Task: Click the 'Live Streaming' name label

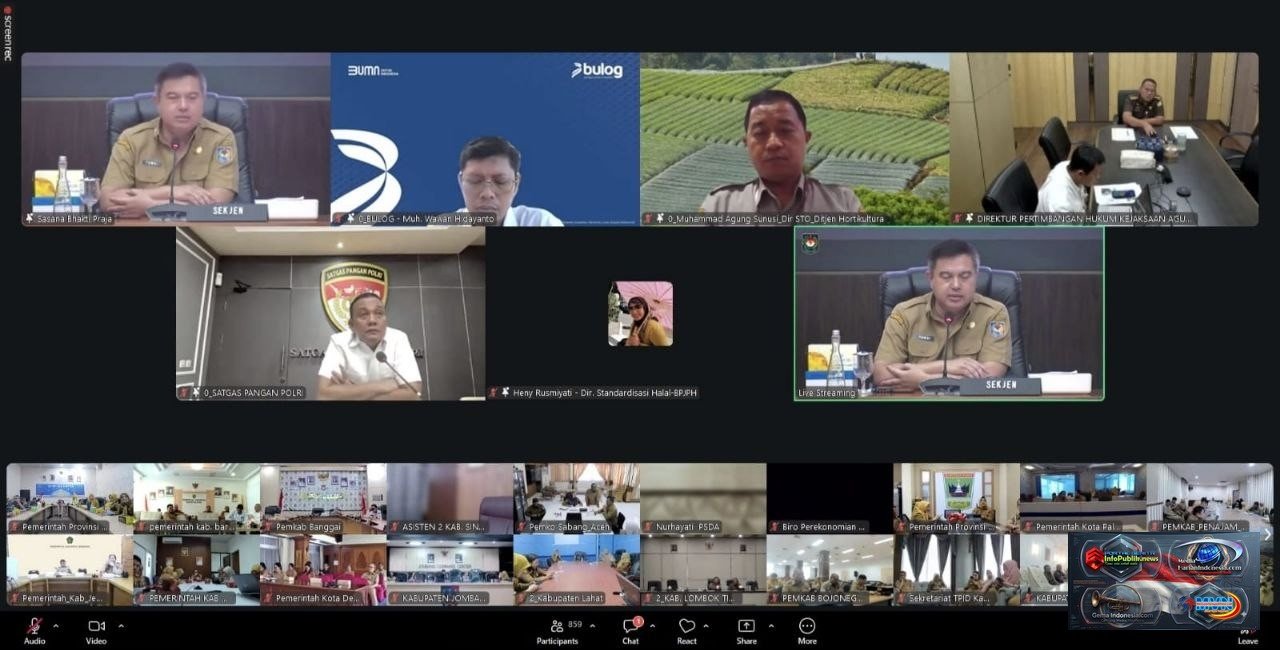Action: (x=826, y=393)
